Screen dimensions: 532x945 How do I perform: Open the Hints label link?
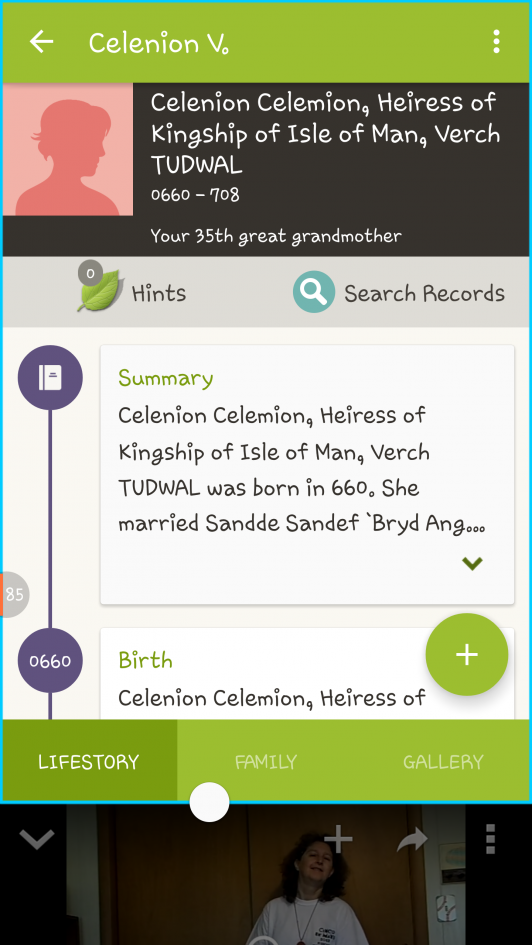(x=159, y=294)
